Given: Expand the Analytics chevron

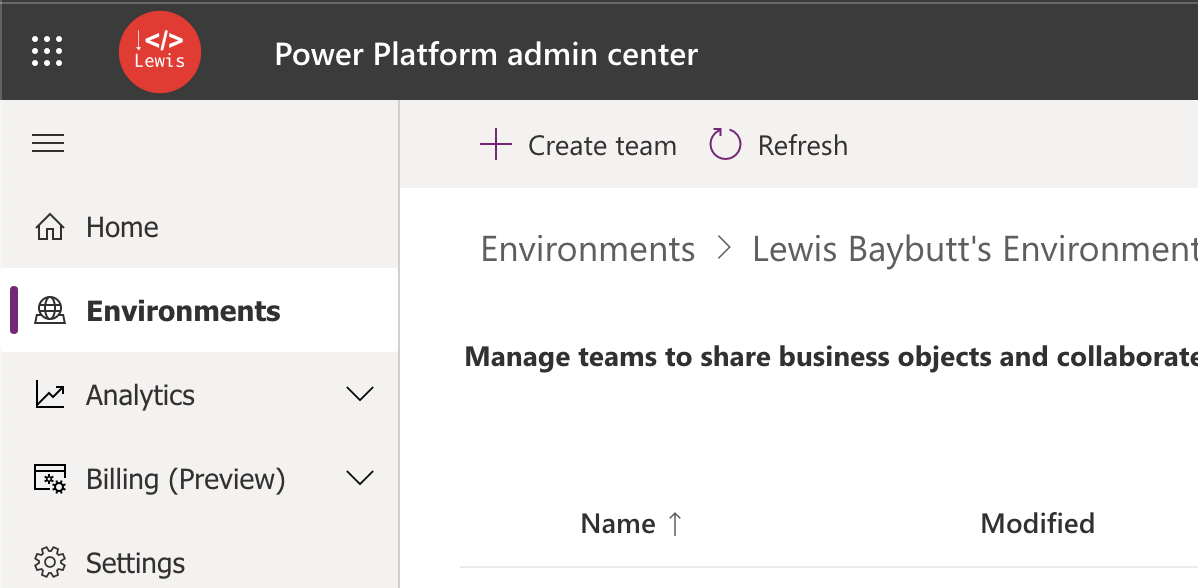Looking at the screenshot, I should point(359,394).
